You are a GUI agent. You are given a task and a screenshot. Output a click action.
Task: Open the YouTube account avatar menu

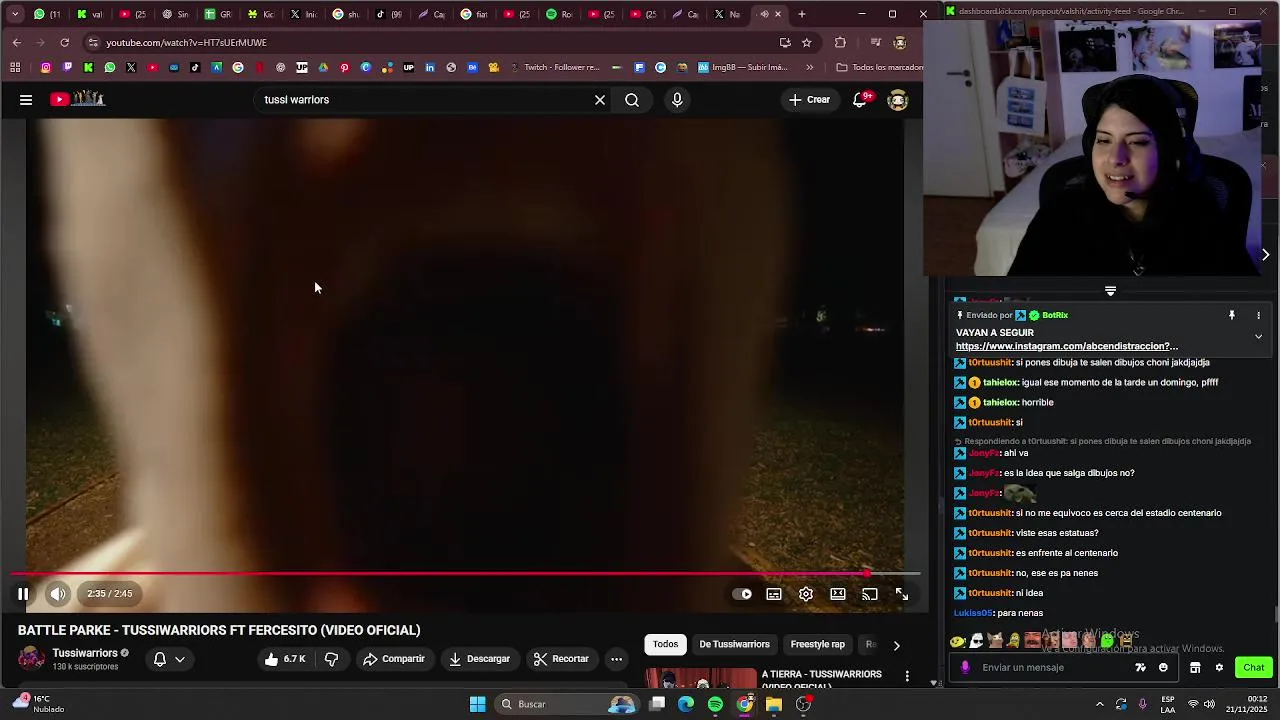tap(898, 100)
